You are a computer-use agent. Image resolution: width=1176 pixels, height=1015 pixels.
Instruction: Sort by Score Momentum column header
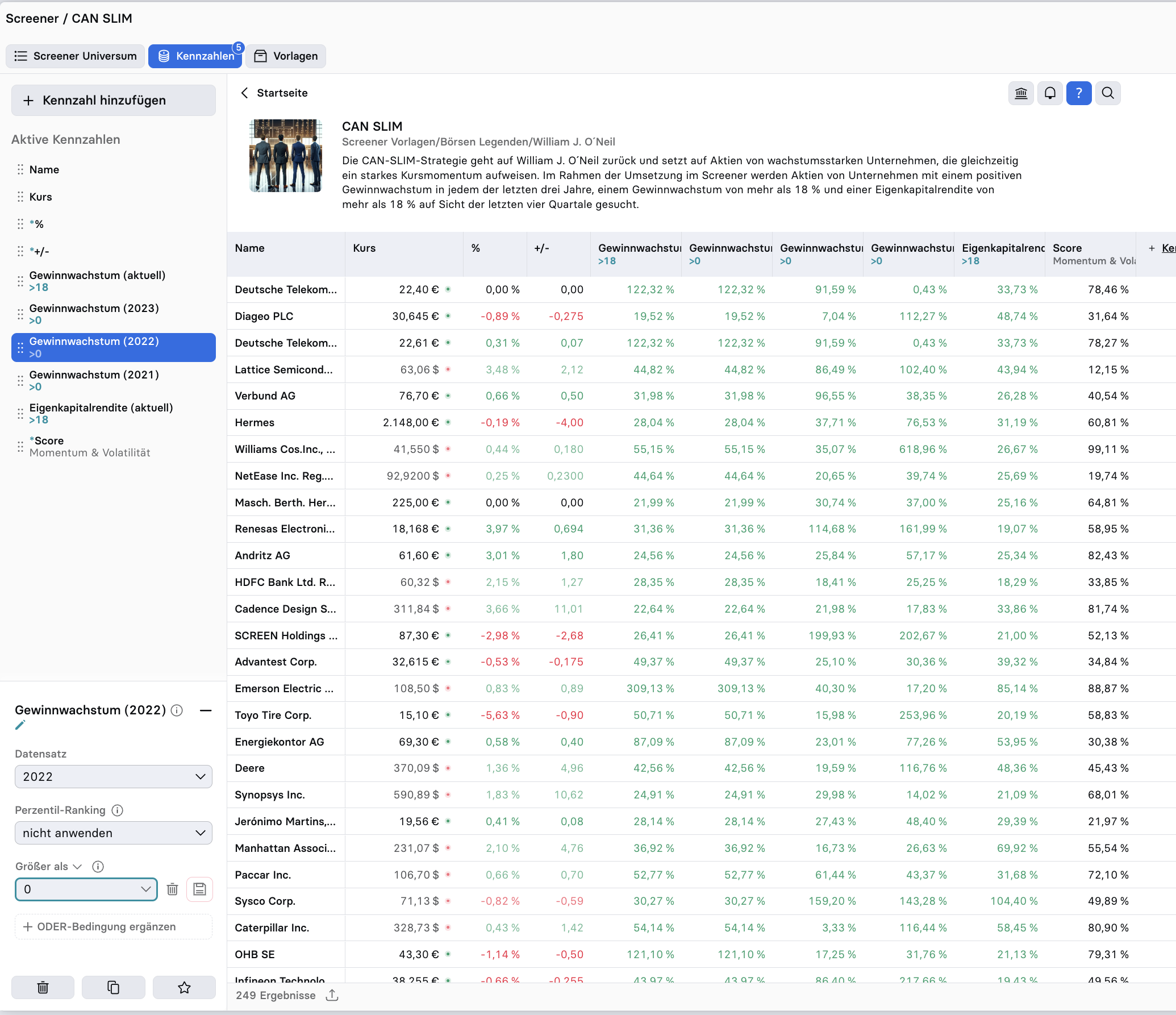pyautogui.click(x=1090, y=255)
